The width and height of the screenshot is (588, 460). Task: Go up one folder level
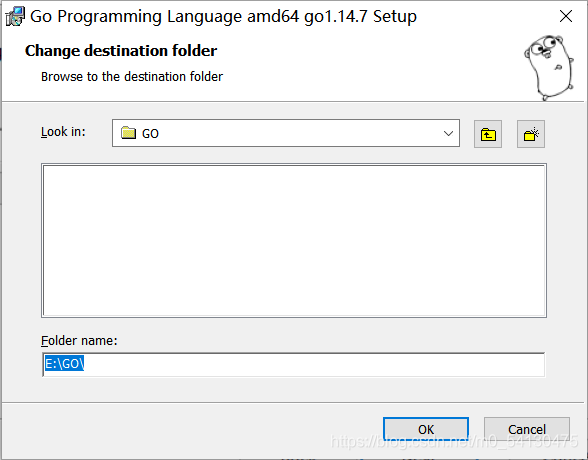click(x=488, y=134)
